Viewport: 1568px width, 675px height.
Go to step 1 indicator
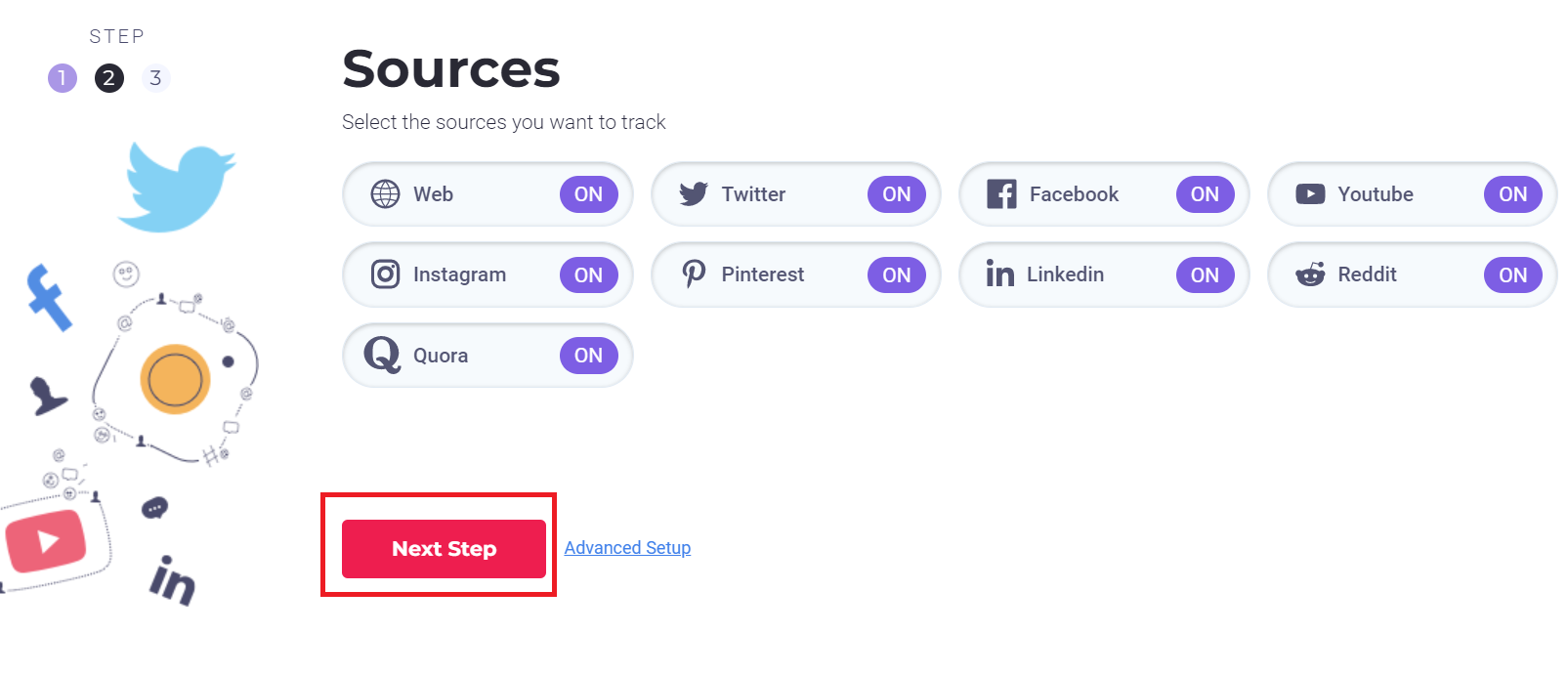(63, 78)
